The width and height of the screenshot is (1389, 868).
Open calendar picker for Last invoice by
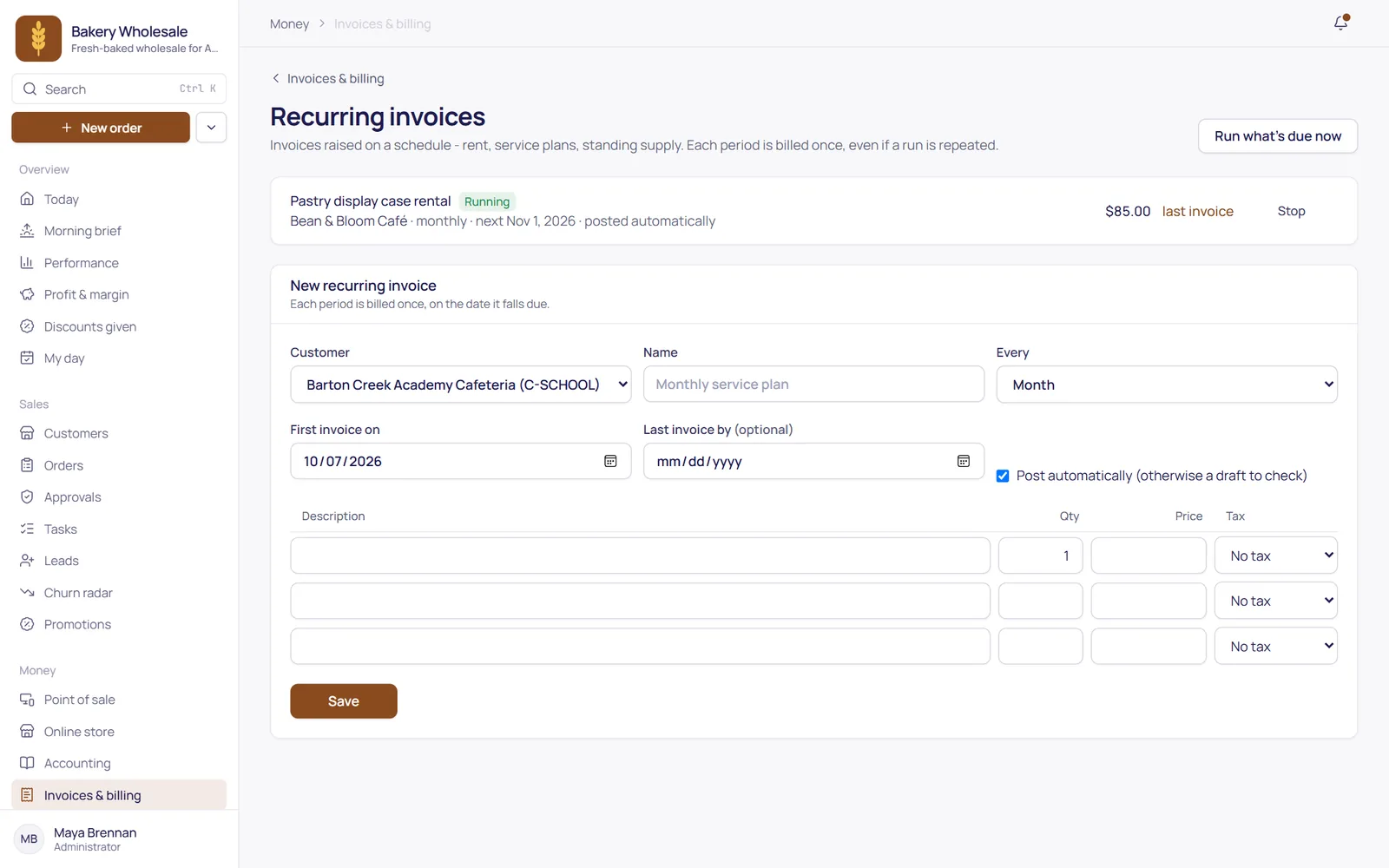click(x=964, y=461)
